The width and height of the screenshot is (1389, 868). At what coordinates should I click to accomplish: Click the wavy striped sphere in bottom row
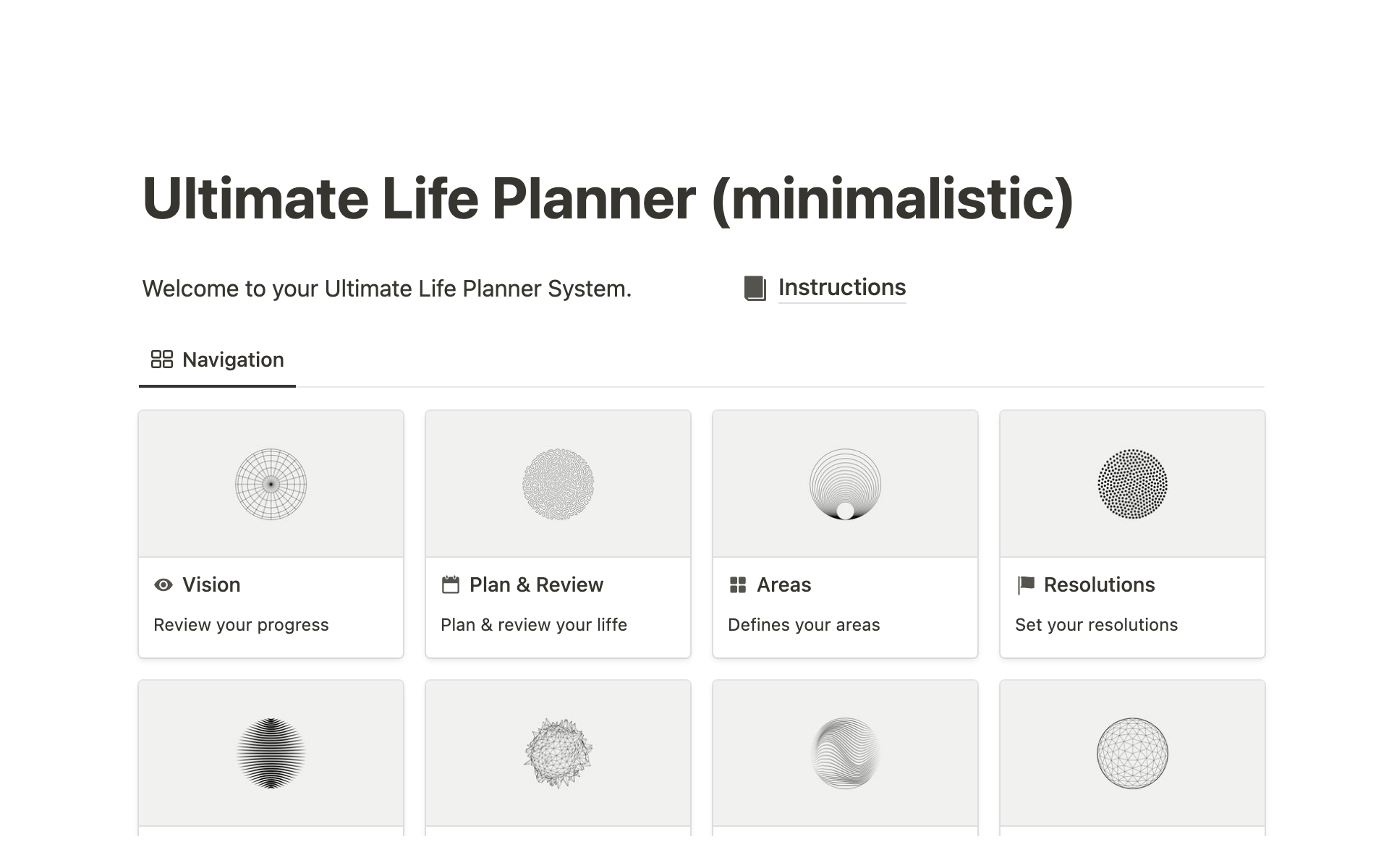point(844,752)
